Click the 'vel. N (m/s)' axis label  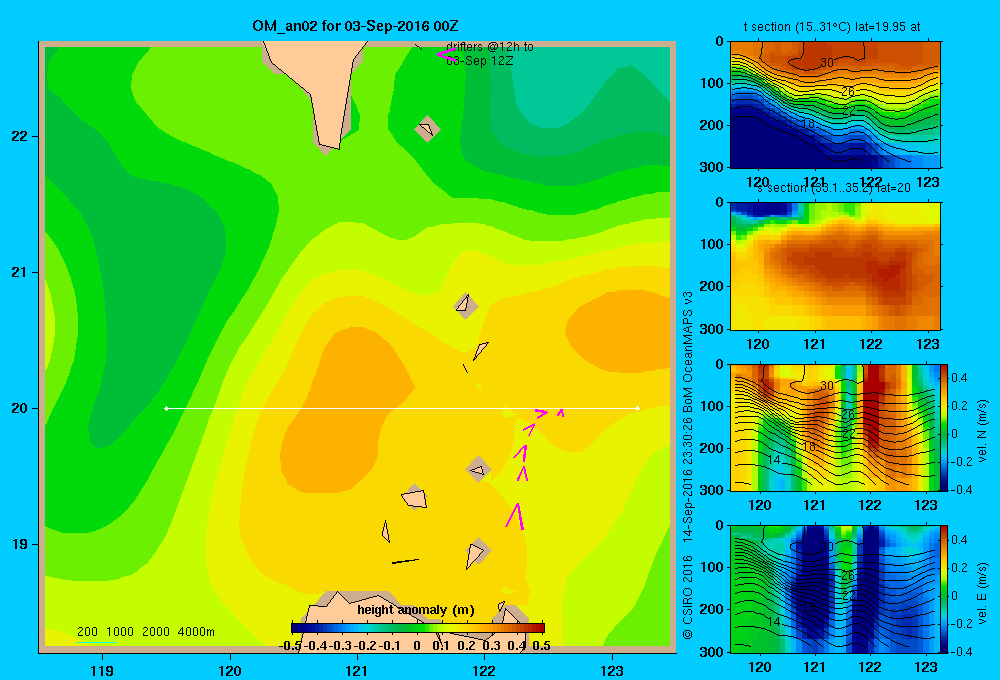[983, 431]
